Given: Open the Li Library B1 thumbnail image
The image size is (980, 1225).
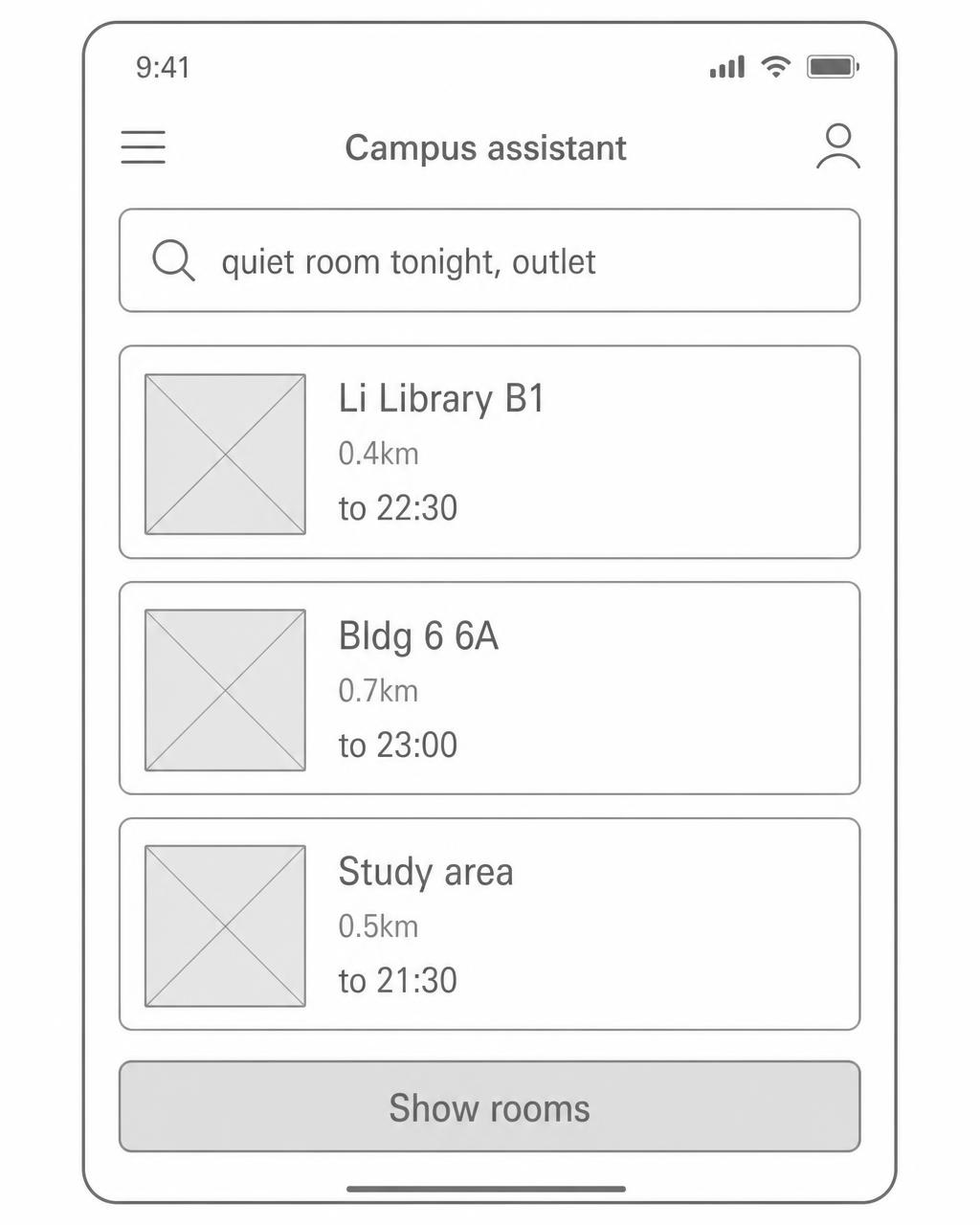Looking at the screenshot, I should 225,455.
